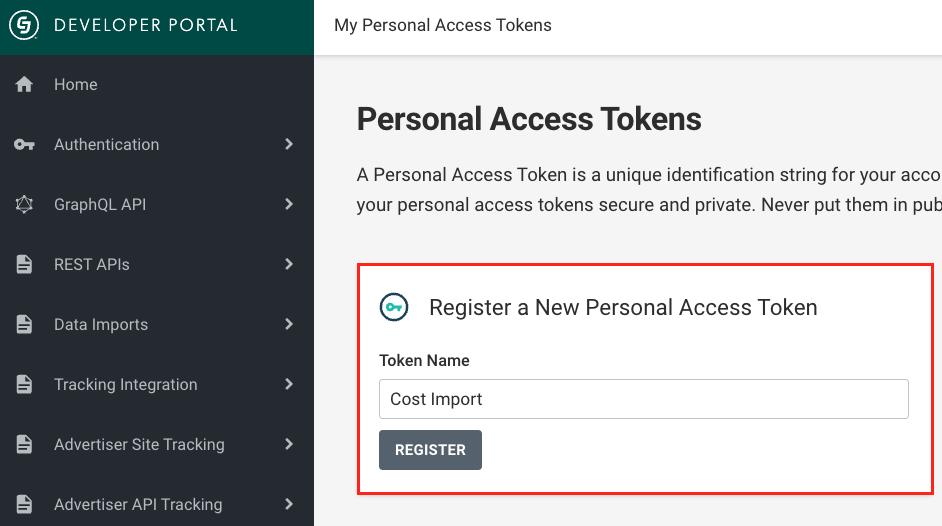Click the Tracking Integration document icon
The width and height of the screenshot is (942, 526).
coord(24,385)
